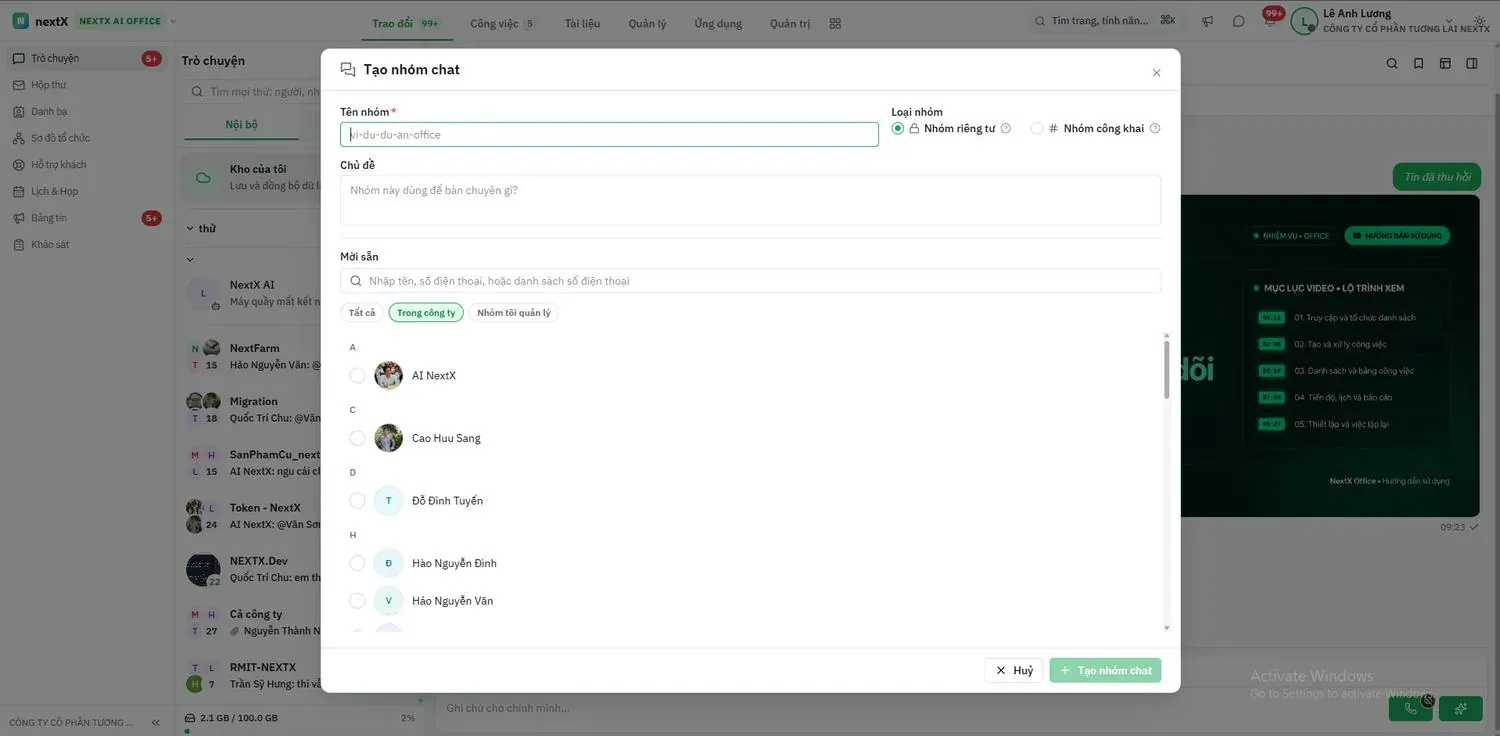Click the nextX logo icon
Viewport: 1500px width, 736px height.
tap(20, 21)
